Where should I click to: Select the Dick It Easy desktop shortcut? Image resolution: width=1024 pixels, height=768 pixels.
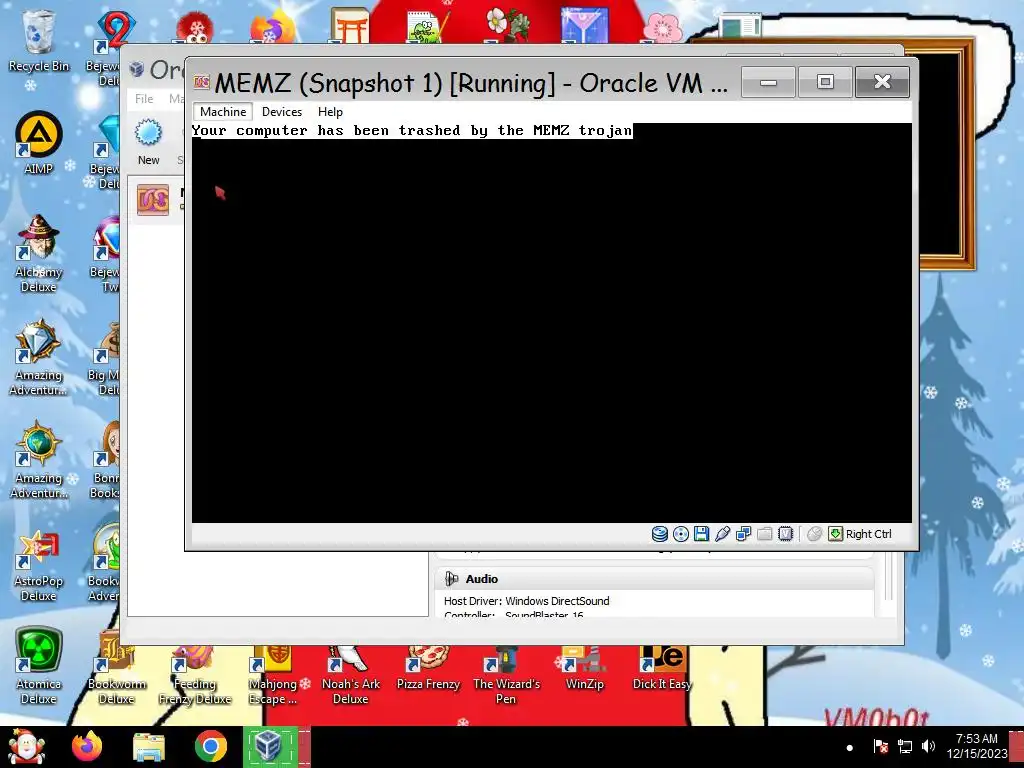pyautogui.click(x=662, y=669)
